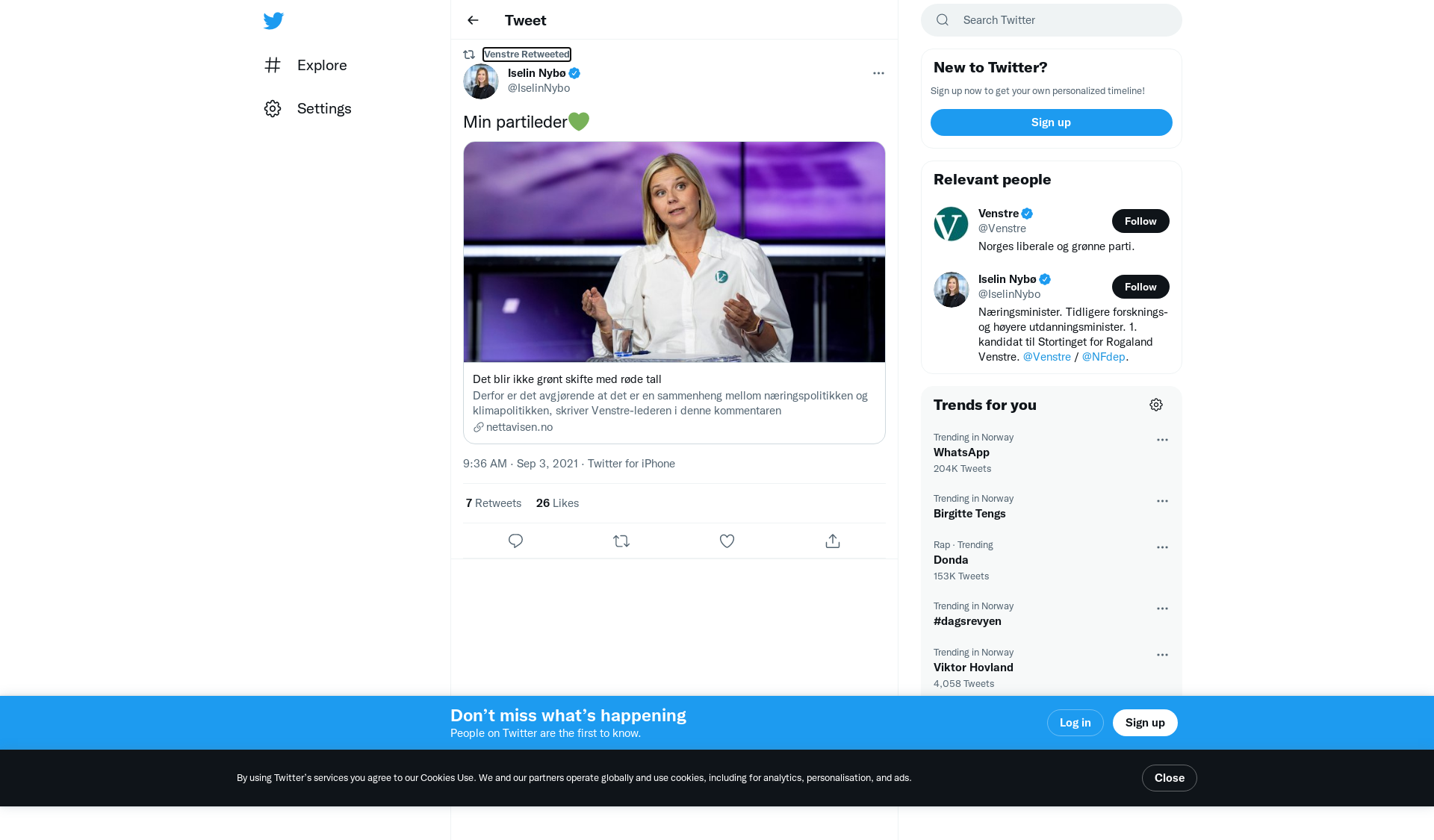The image size is (1434, 840).
Task: View the 26 Likes list
Action: pyautogui.click(x=557, y=503)
